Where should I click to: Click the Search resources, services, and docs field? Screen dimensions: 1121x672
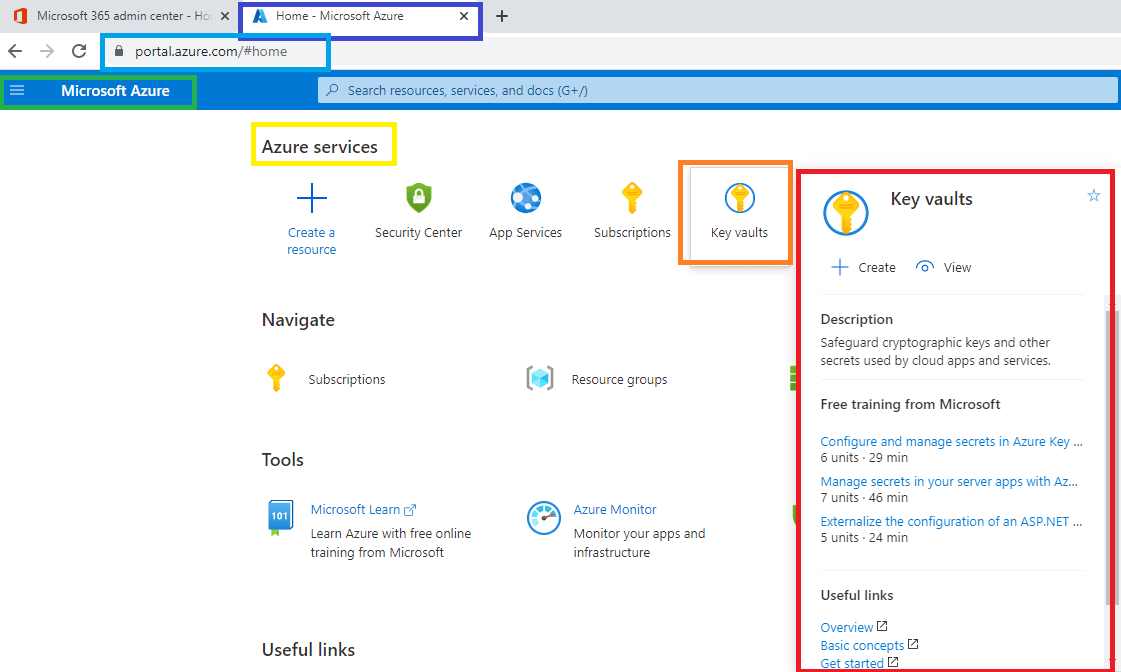pos(718,90)
